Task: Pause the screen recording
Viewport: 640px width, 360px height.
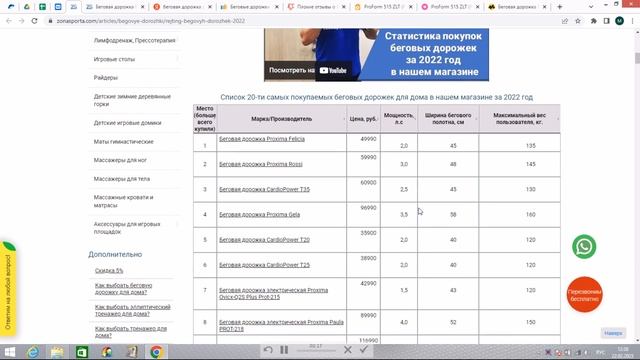Action: click(x=284, y=350)
